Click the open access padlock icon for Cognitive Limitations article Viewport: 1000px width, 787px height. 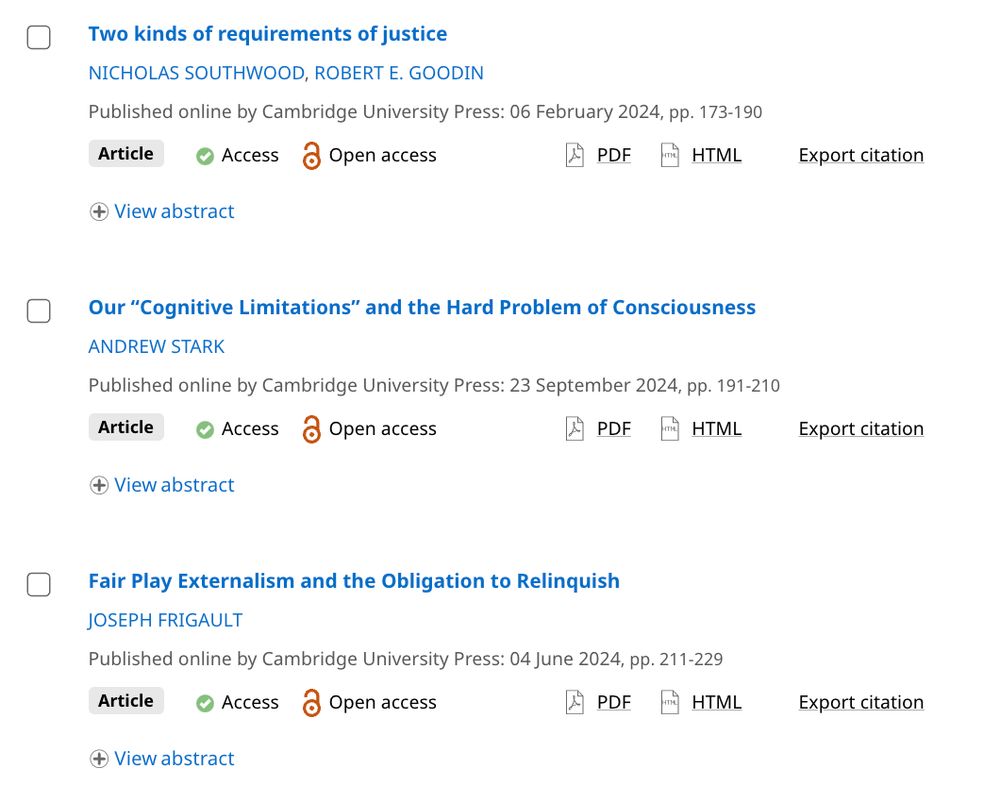[x=311, y=429]
